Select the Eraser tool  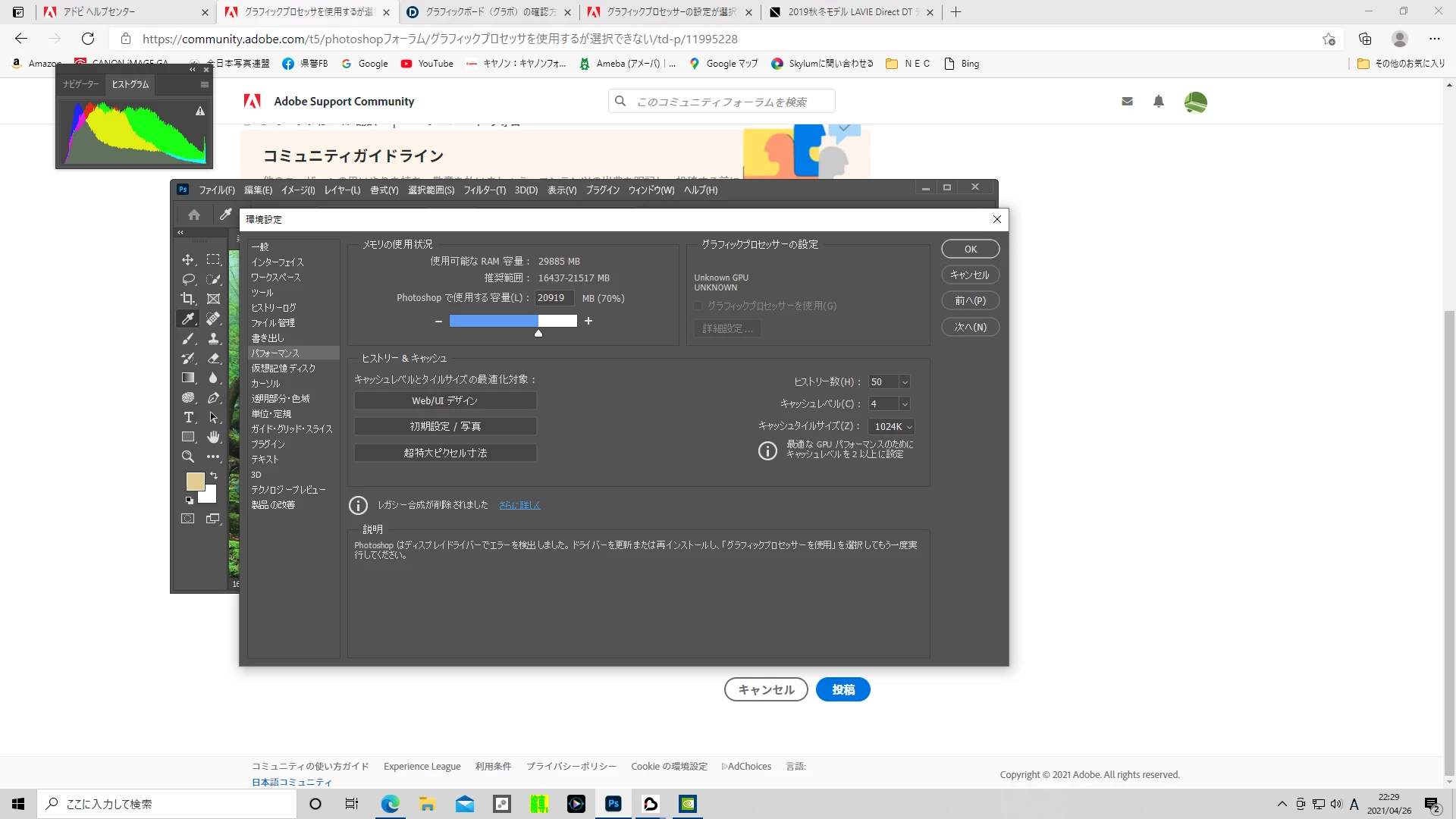click(214, 358)
